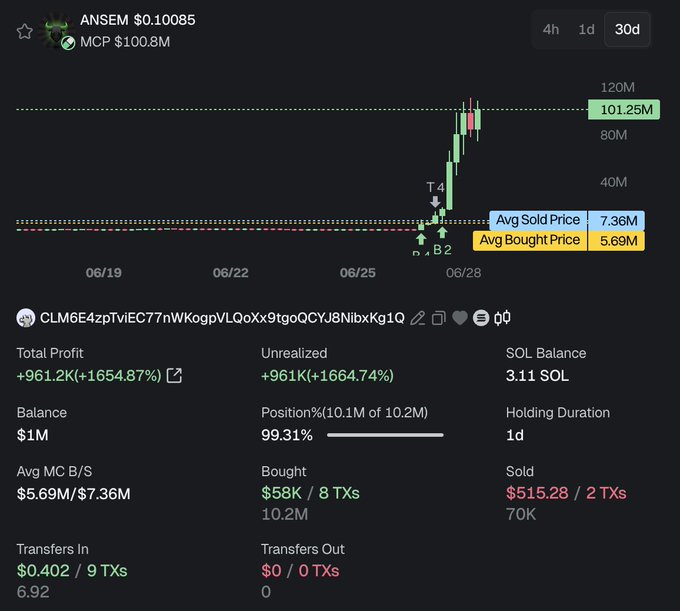Click the Balance $1M value
Image resolution: width=680 pixels, height=611 pixels.
pos(33,435)
